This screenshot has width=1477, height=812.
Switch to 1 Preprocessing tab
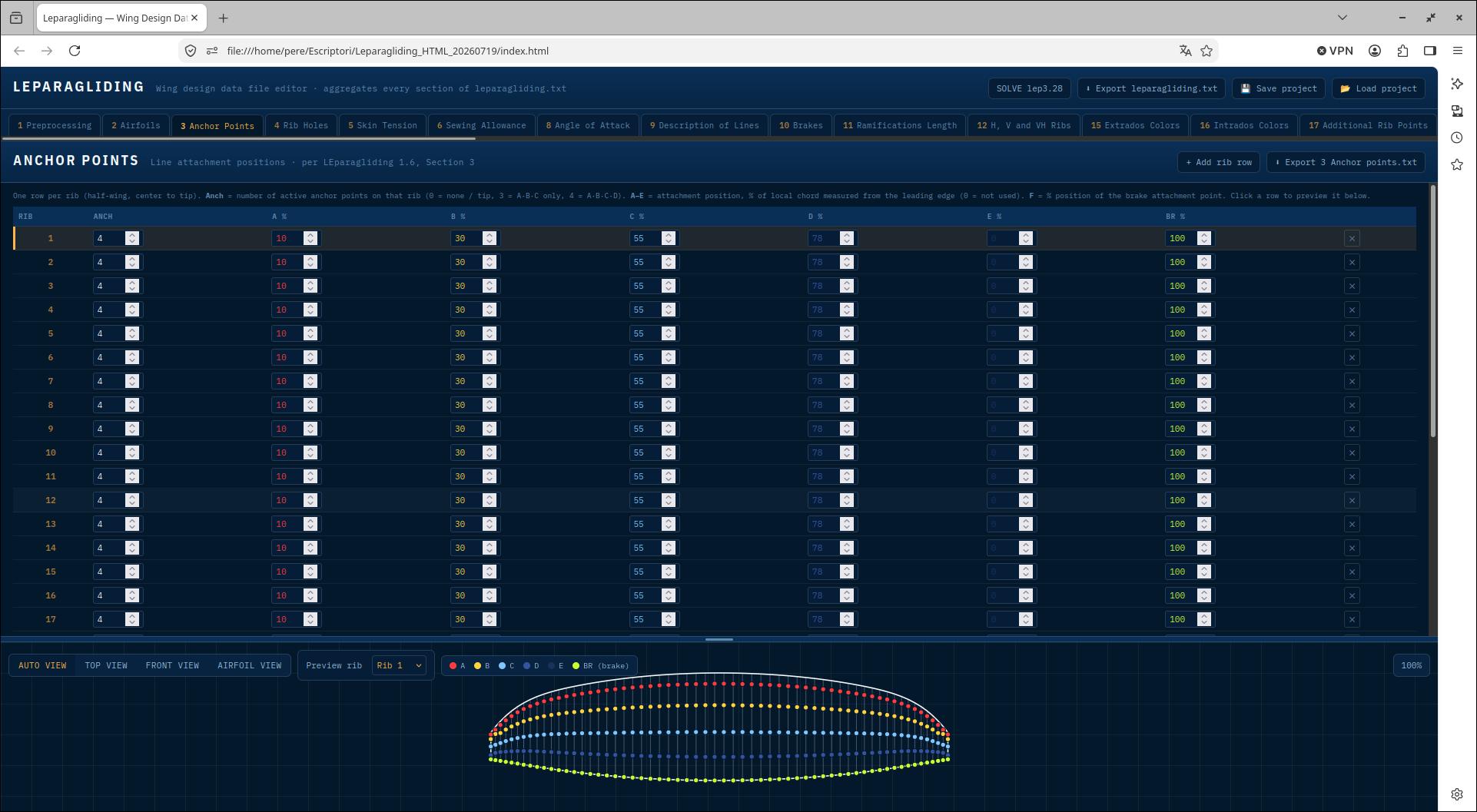click(x=55, y=125)
